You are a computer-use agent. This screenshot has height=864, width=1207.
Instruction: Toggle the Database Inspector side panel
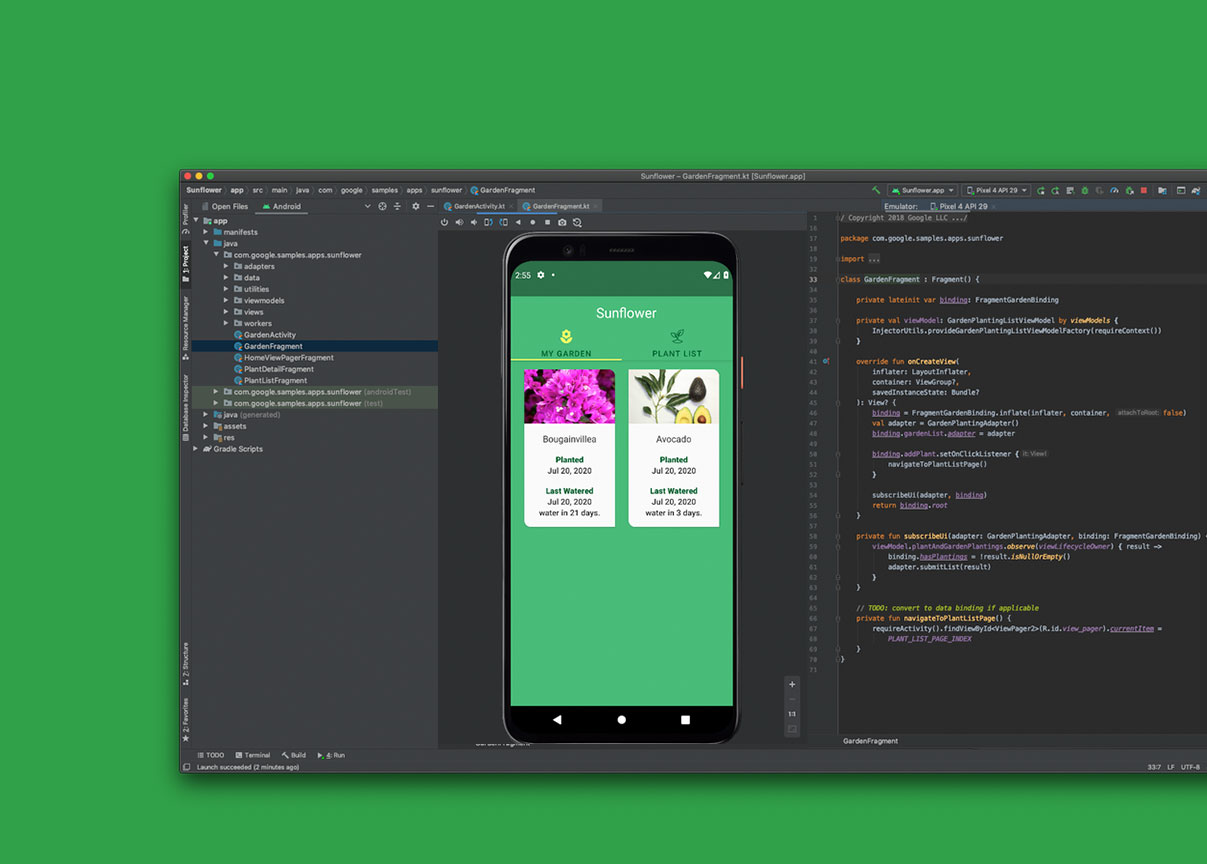pyautogui.click(x=185, y=408)
